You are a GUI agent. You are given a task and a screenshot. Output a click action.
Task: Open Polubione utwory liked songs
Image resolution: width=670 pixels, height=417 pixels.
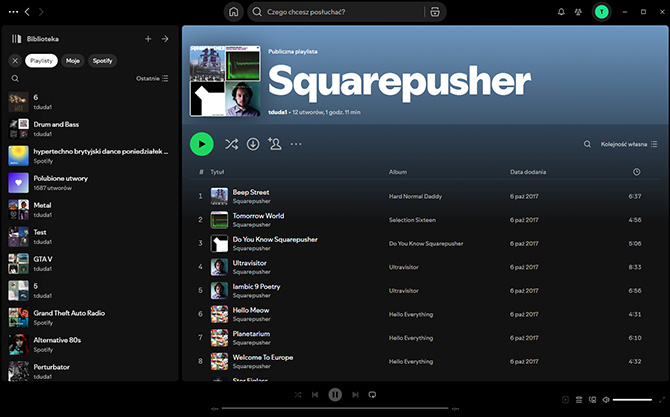pos(89,182)
